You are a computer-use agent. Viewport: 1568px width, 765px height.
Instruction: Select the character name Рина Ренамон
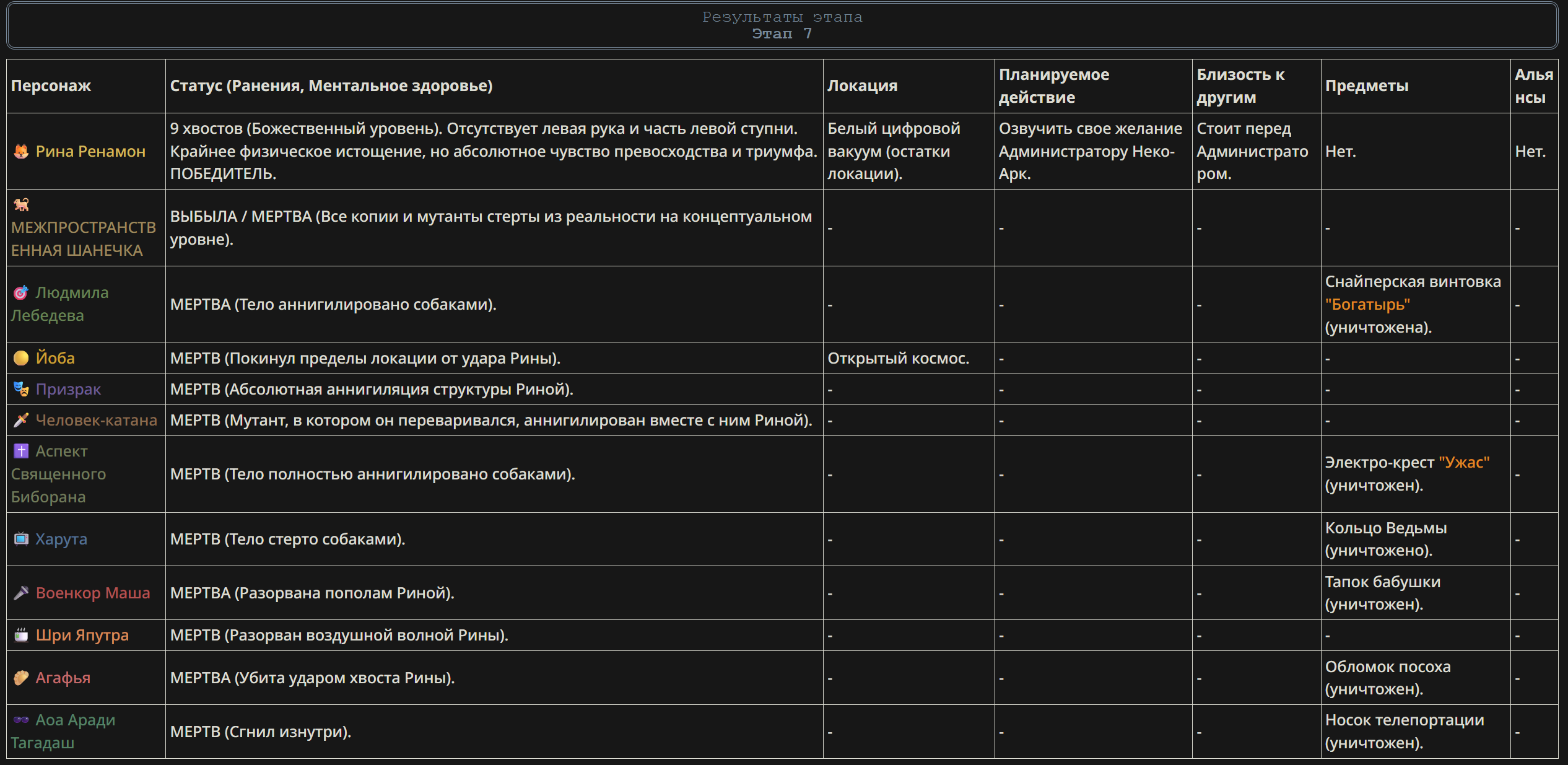click(x=90, y=151)
